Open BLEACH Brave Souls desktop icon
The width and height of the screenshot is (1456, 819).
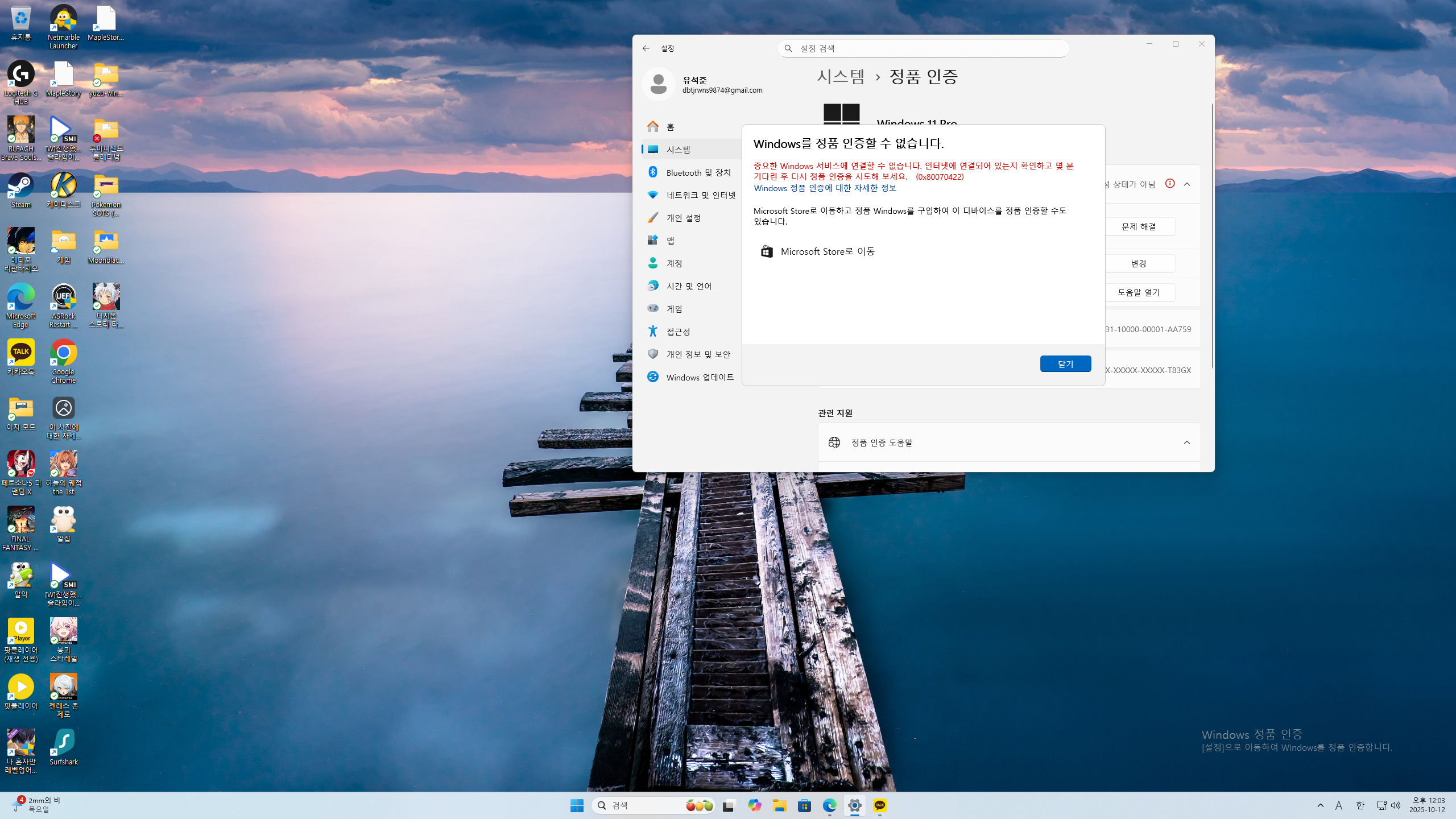(x=21, y=139)
